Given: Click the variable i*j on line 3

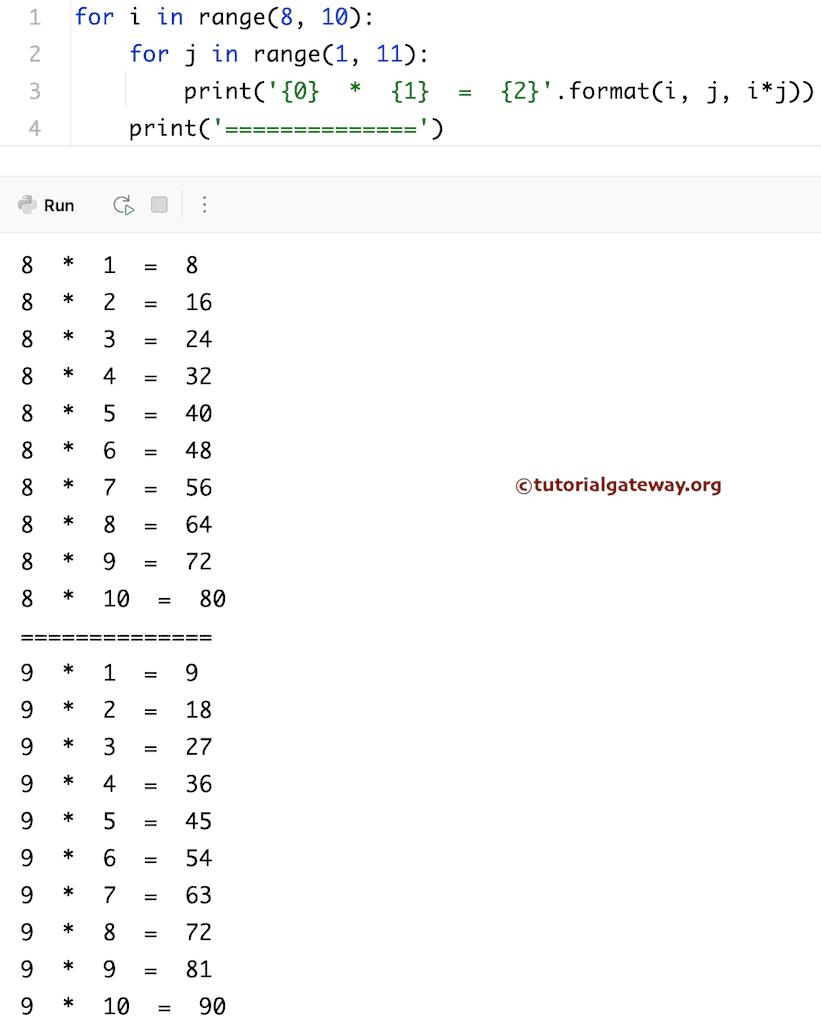Looking at the screenshot, I should click(x=770, y=91).
